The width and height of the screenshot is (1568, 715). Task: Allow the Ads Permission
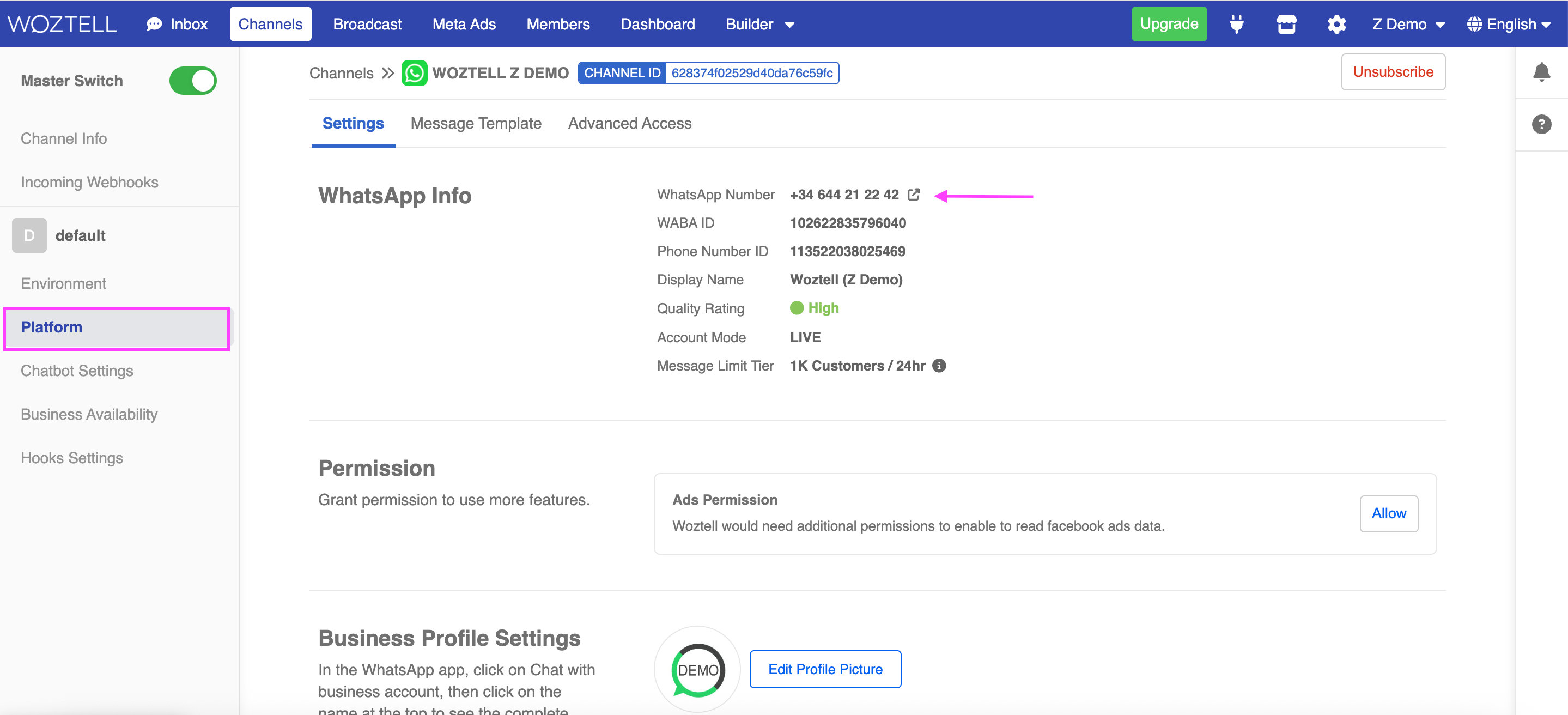1388,513
